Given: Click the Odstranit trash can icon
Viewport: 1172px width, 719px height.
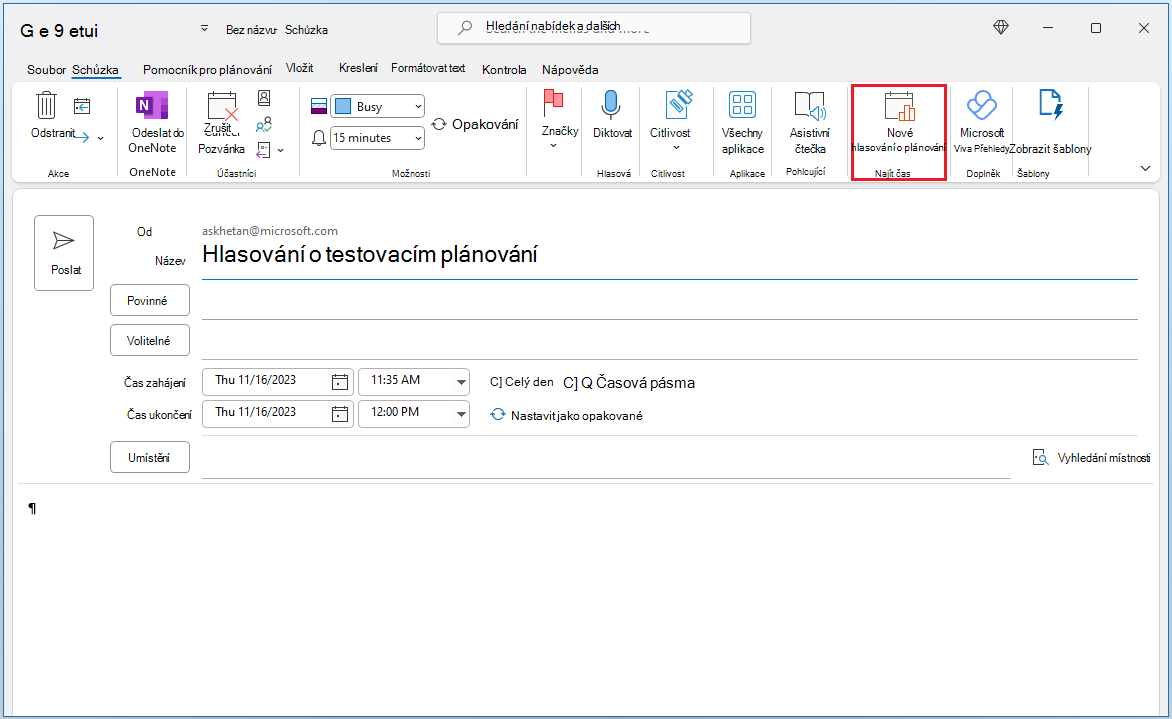Looking at the screenshot, I should click(46, 105).
